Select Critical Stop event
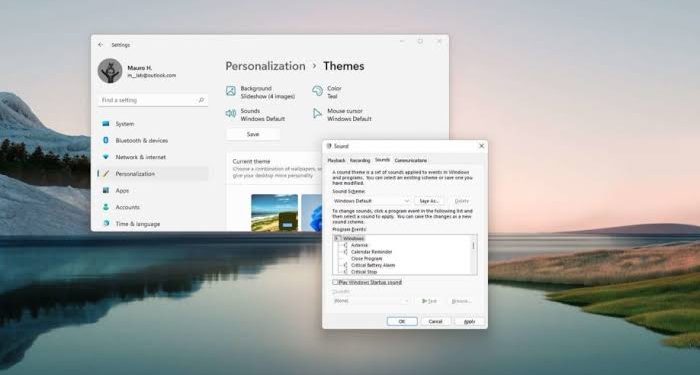 364,271
